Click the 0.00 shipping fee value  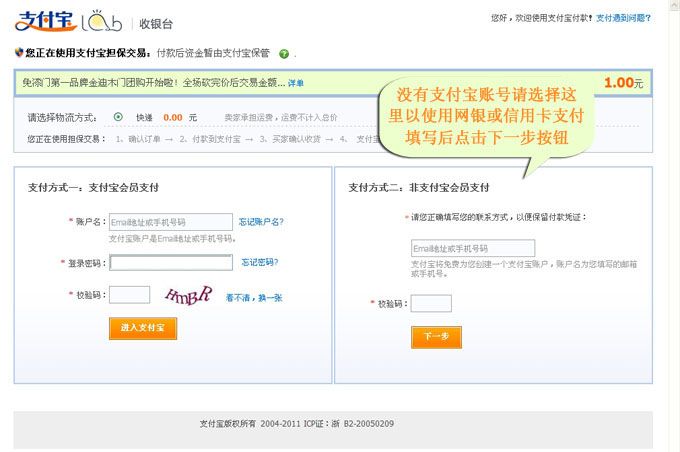click(173, 118)
